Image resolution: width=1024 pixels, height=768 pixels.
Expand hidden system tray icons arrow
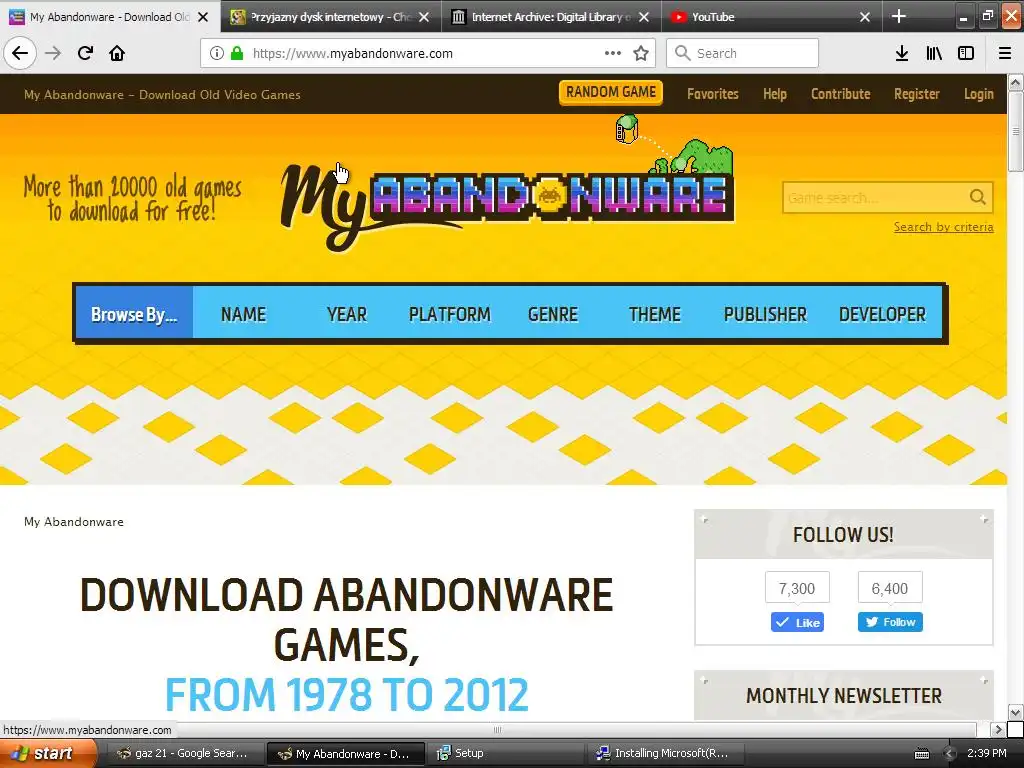coord(950,754)
